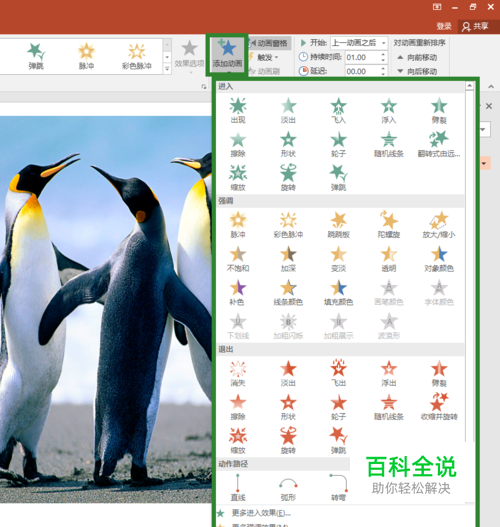Apply the 形状 exit animation
The height and width of the screenshot is (527, 500).
tap(288, 407)
